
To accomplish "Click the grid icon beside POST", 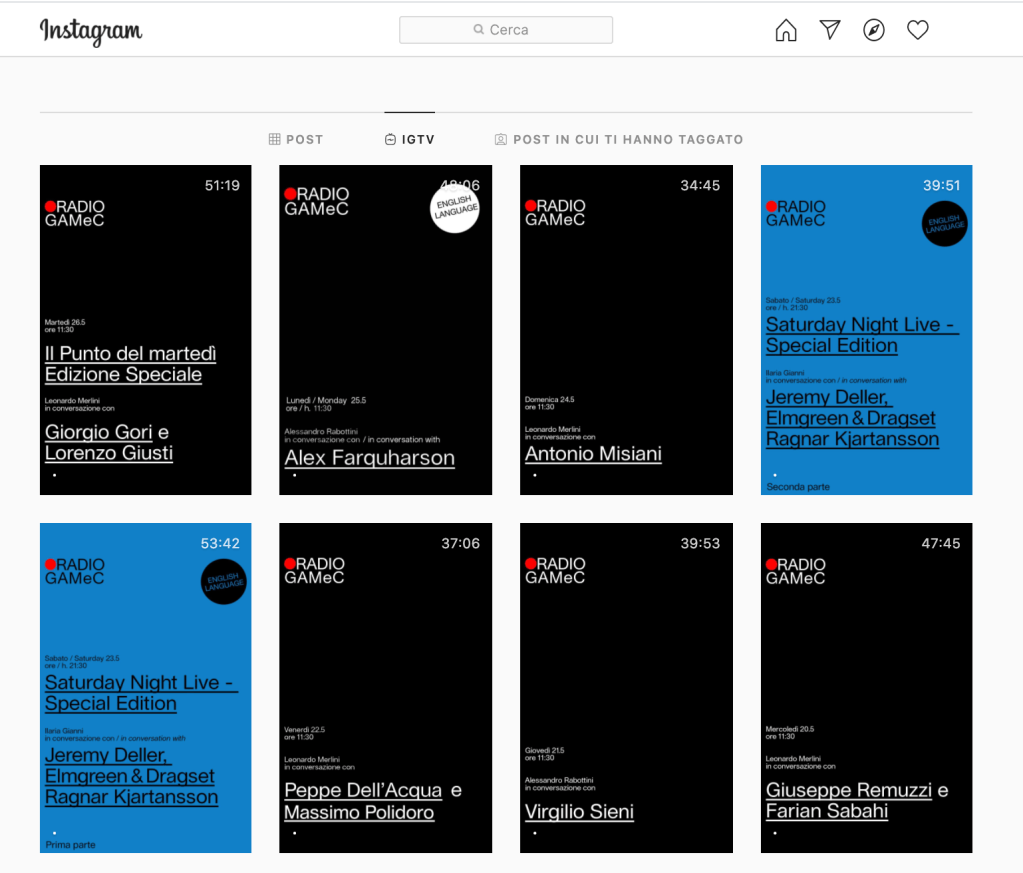I will tap(274, 140).
